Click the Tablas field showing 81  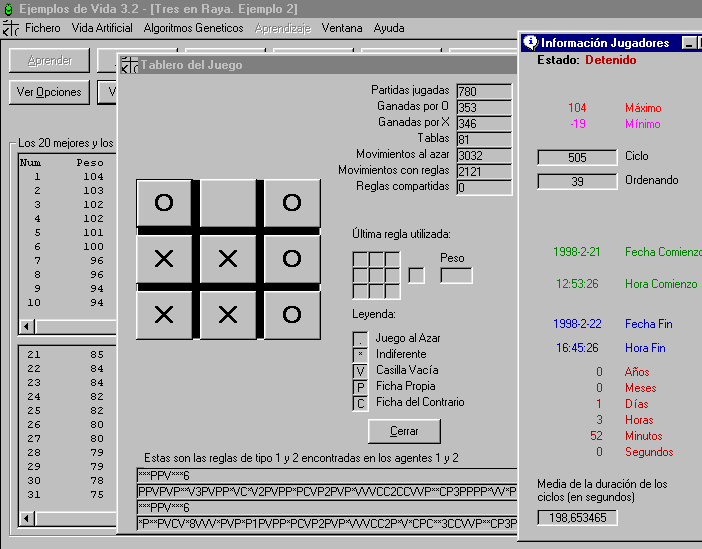coord(484,139)
